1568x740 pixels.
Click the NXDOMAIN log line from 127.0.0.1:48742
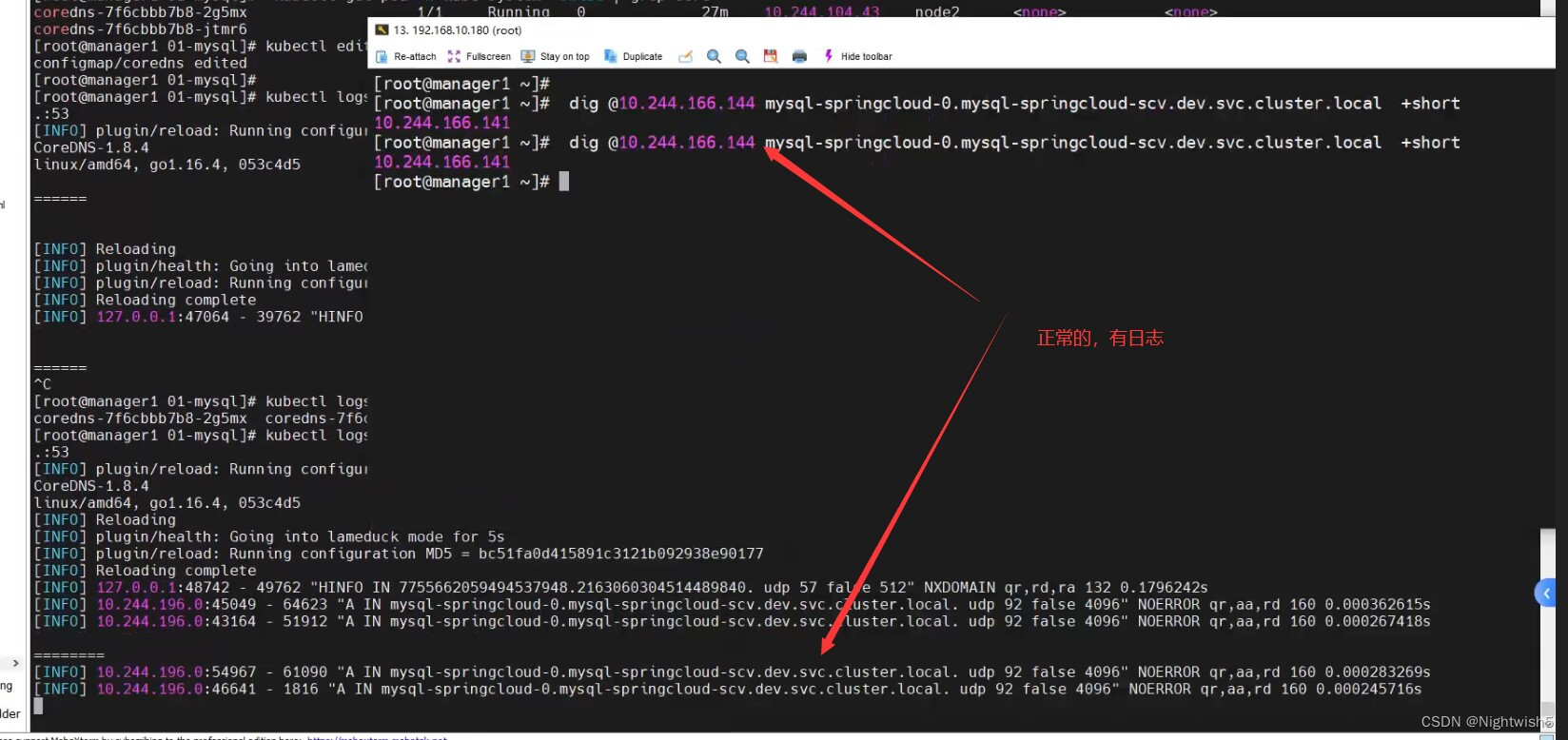tap(620, 588)
